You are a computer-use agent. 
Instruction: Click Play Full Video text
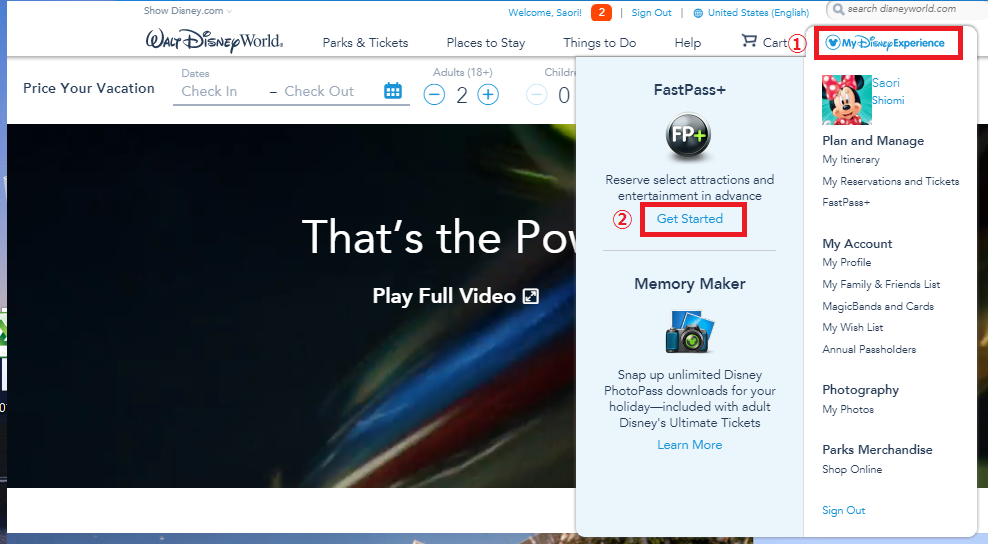(x=444, y=296)
